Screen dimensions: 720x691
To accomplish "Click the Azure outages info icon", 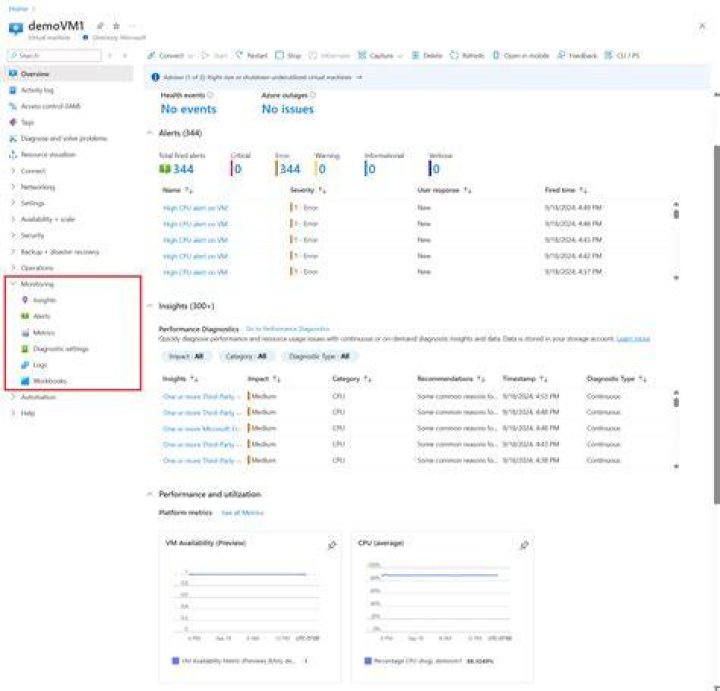I will click(x=313, y=95).
